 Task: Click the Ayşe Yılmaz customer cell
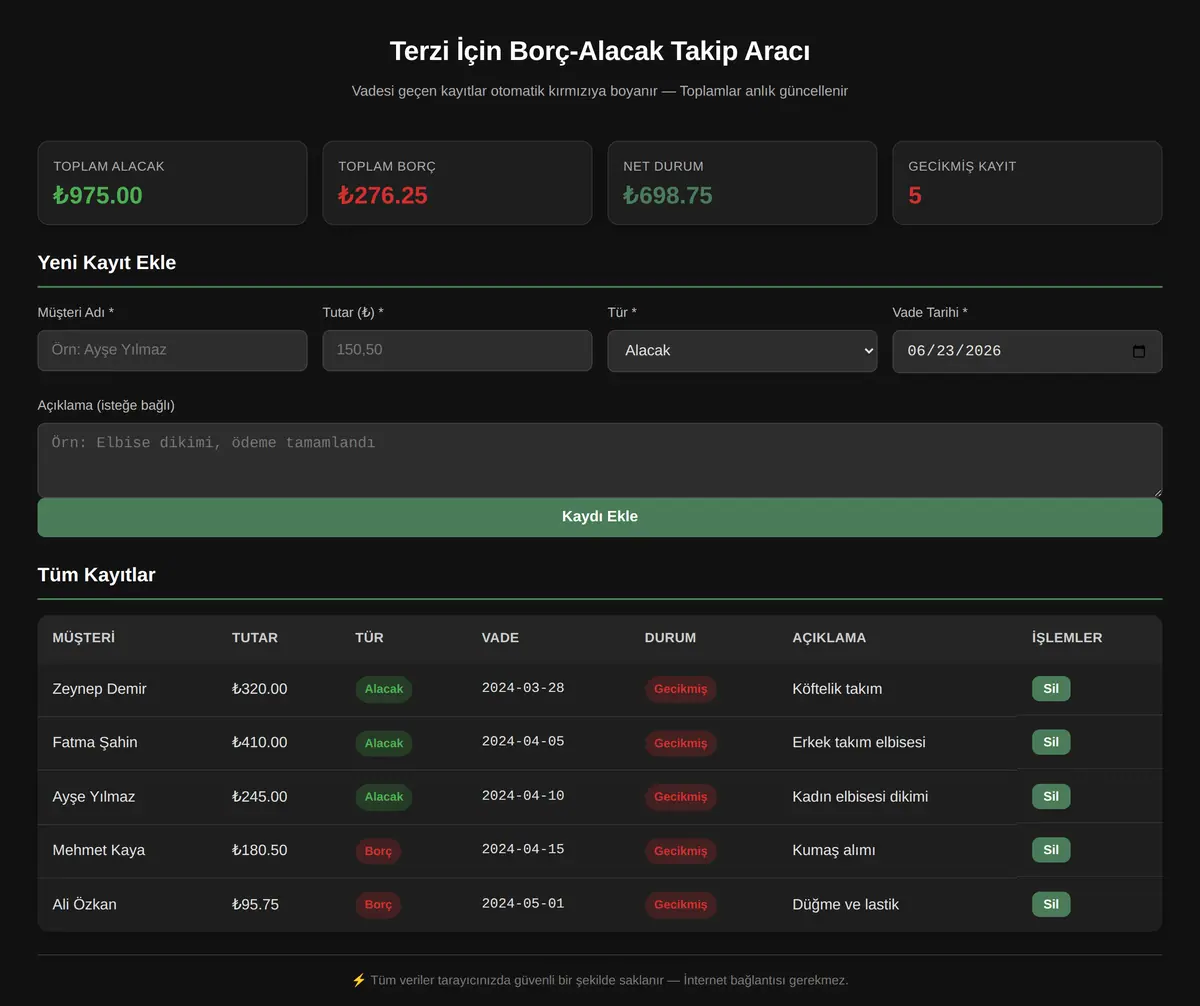click(94, 797)
